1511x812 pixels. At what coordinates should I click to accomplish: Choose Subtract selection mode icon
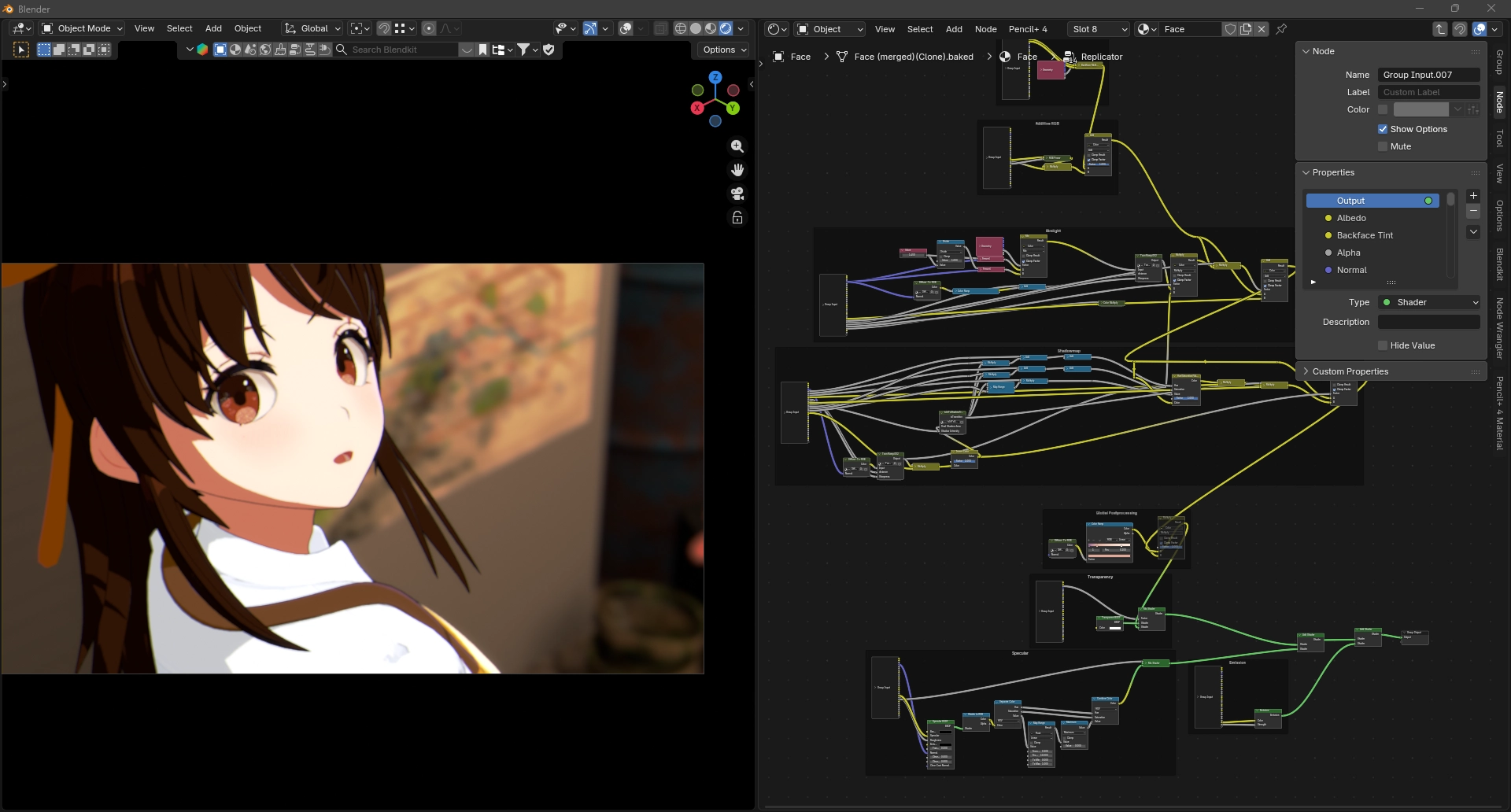pyautogui.click(x=74, y=50)
